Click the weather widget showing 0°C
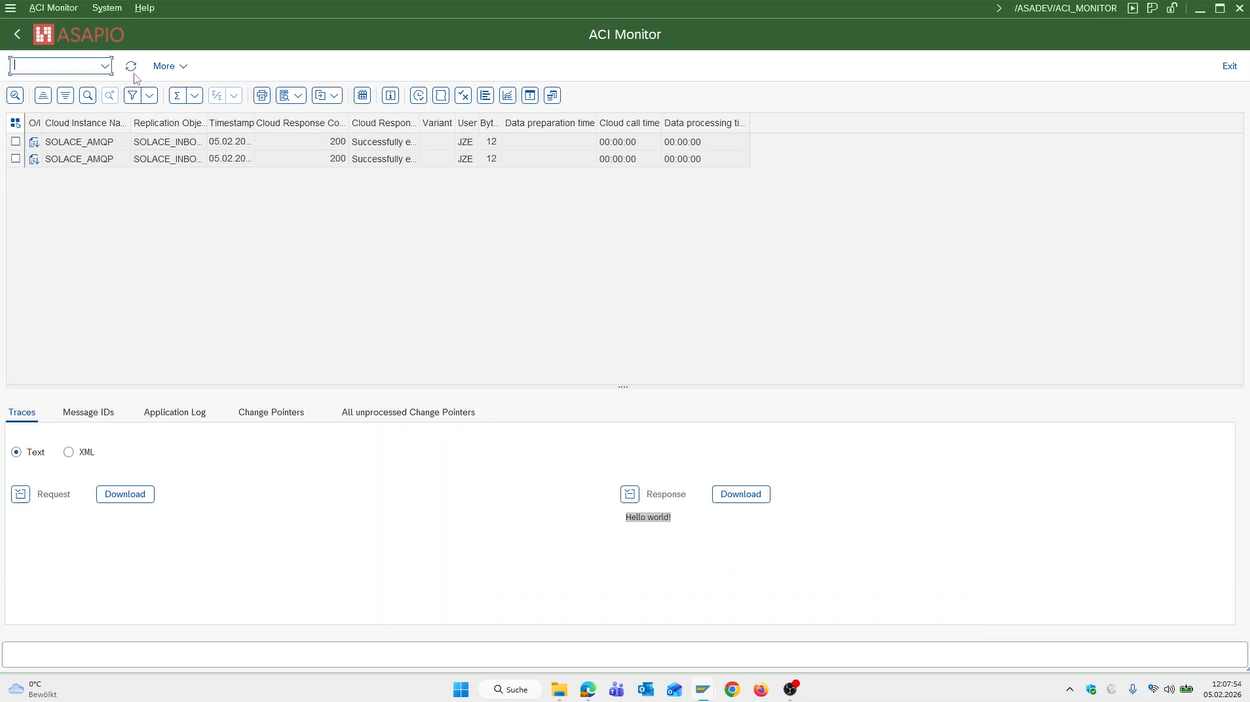This screenshot has width=1250, height=702. click(x=32, y=689)
